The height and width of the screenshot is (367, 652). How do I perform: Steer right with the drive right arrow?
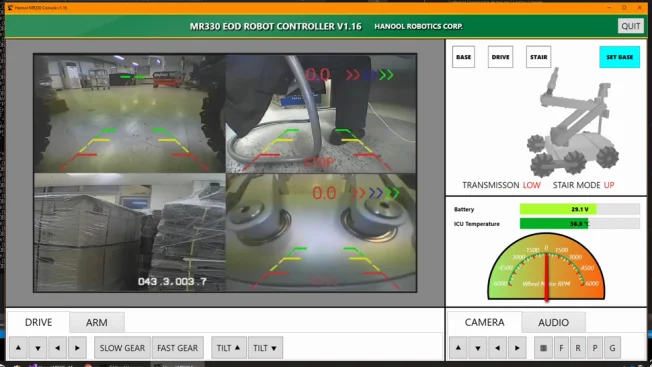pos(77,347)
